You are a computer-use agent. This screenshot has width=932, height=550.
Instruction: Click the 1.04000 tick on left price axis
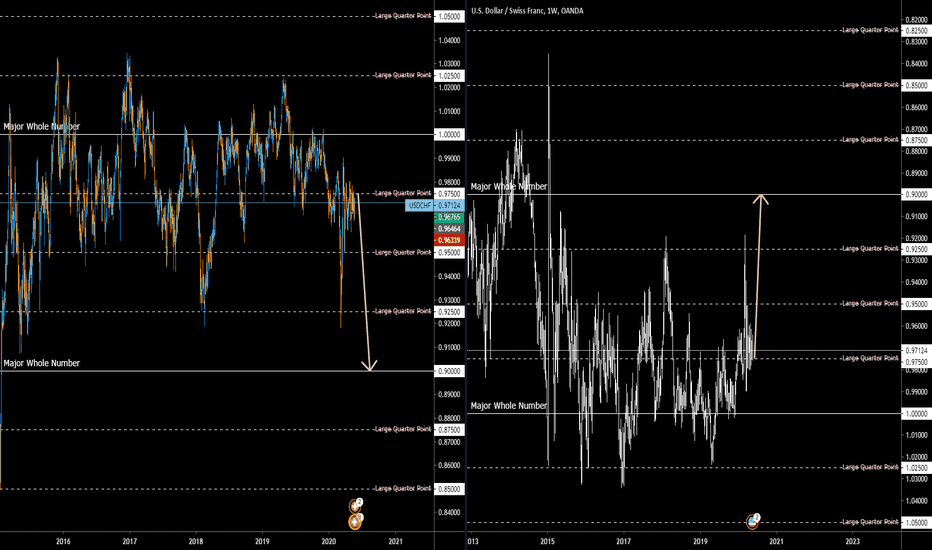click(x=449, y=40)
